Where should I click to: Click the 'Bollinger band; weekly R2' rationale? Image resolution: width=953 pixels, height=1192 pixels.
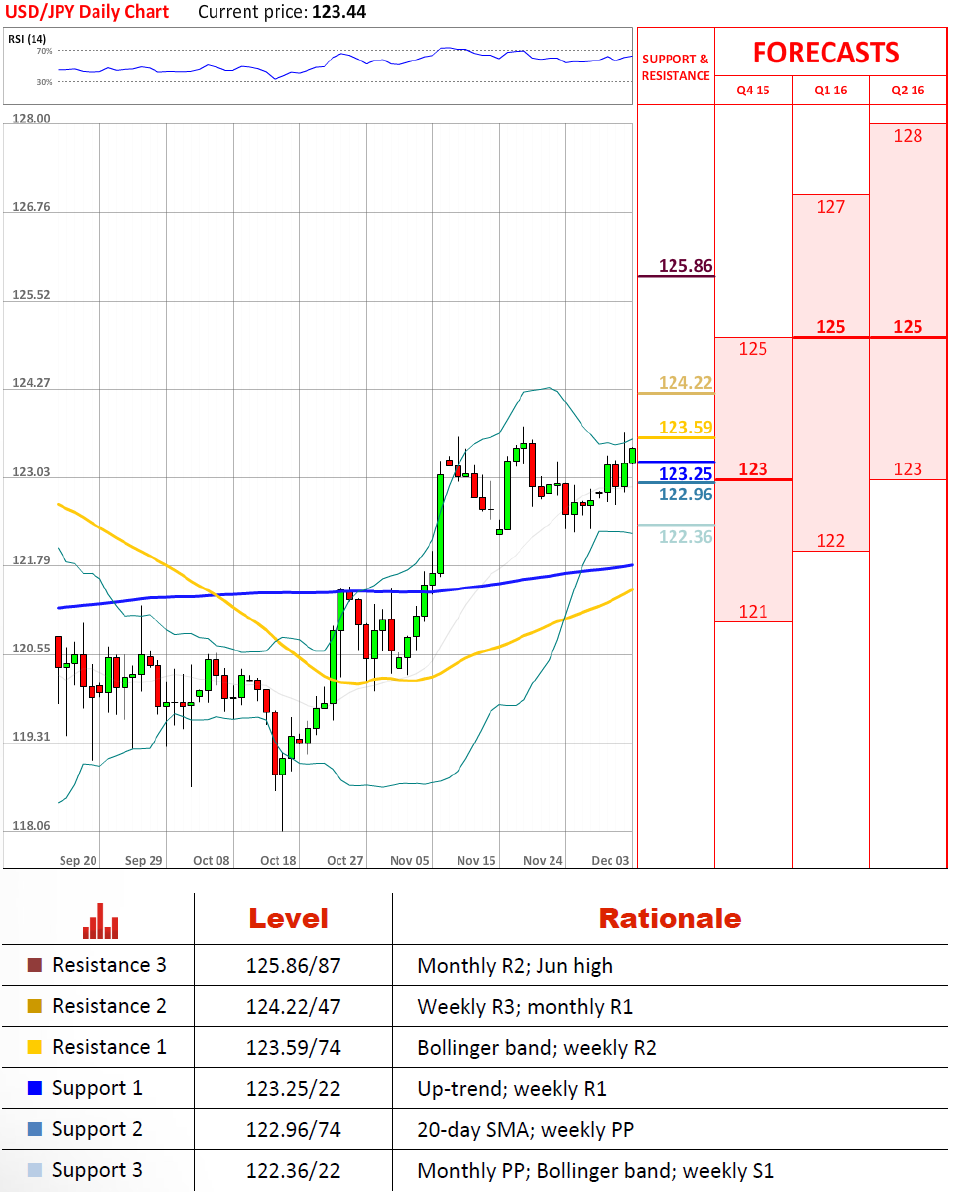pos(537,1048)
